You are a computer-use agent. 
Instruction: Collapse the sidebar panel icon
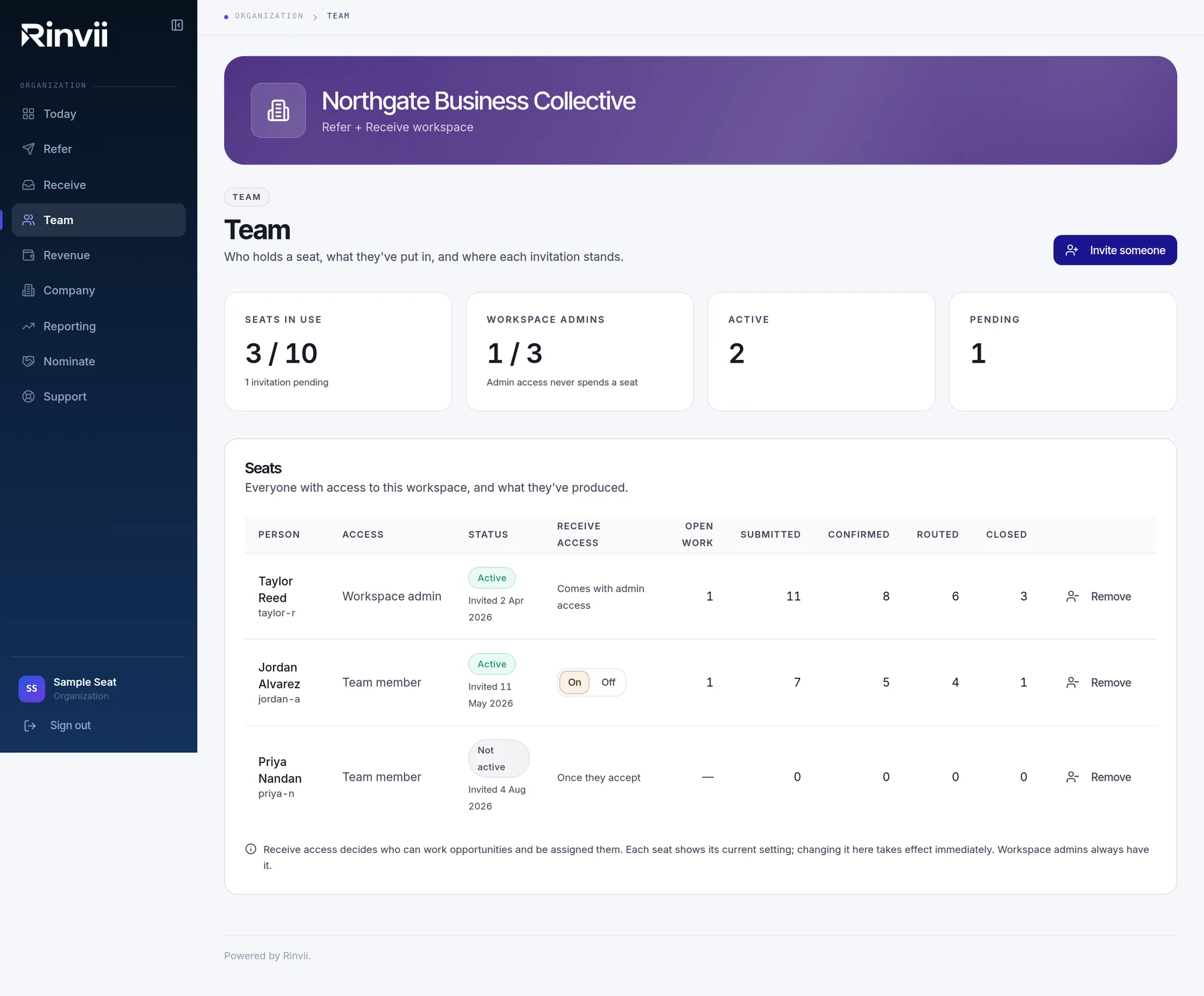pyautogui.click(x=177, y=25)
